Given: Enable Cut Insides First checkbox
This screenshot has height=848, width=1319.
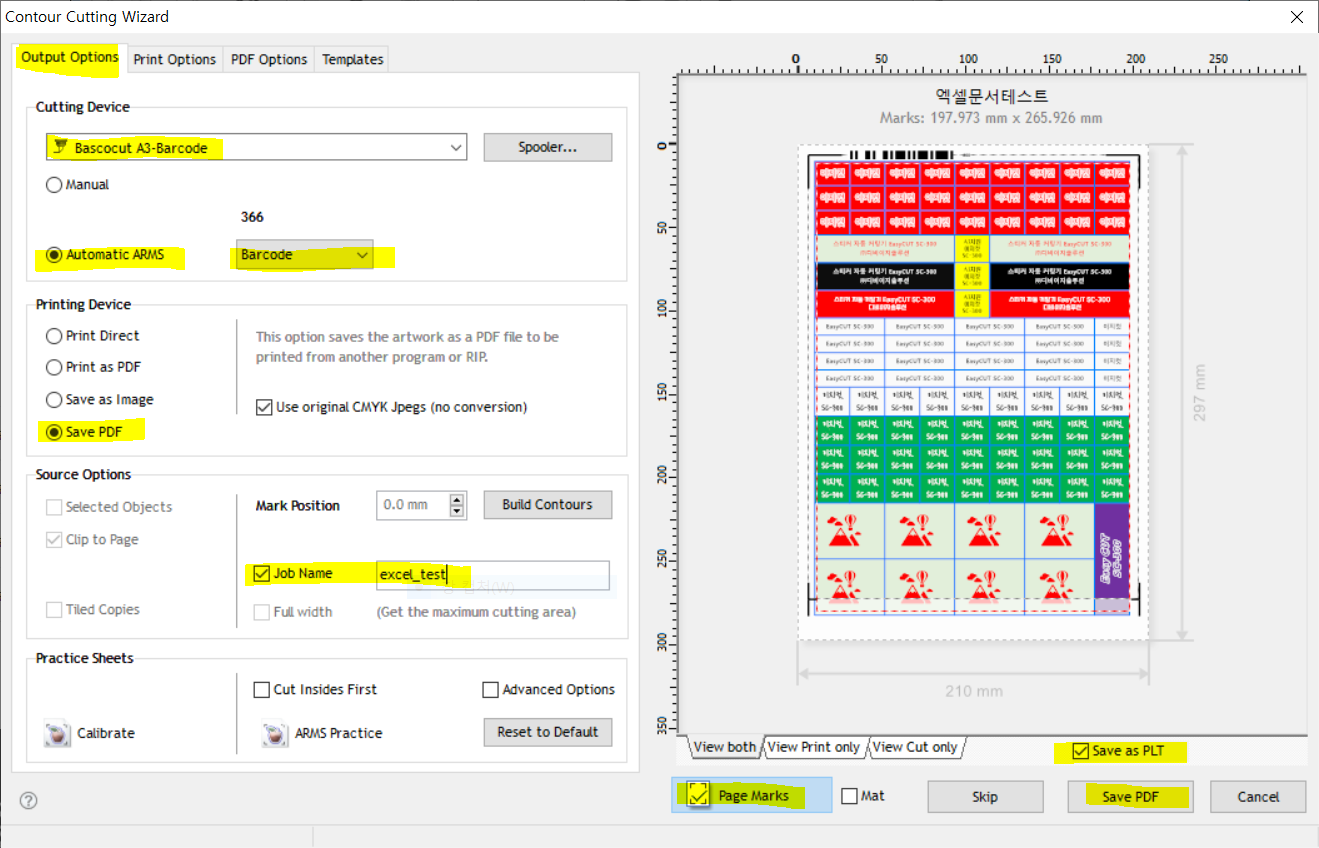Looking at the screenshot, I should 262,690.
